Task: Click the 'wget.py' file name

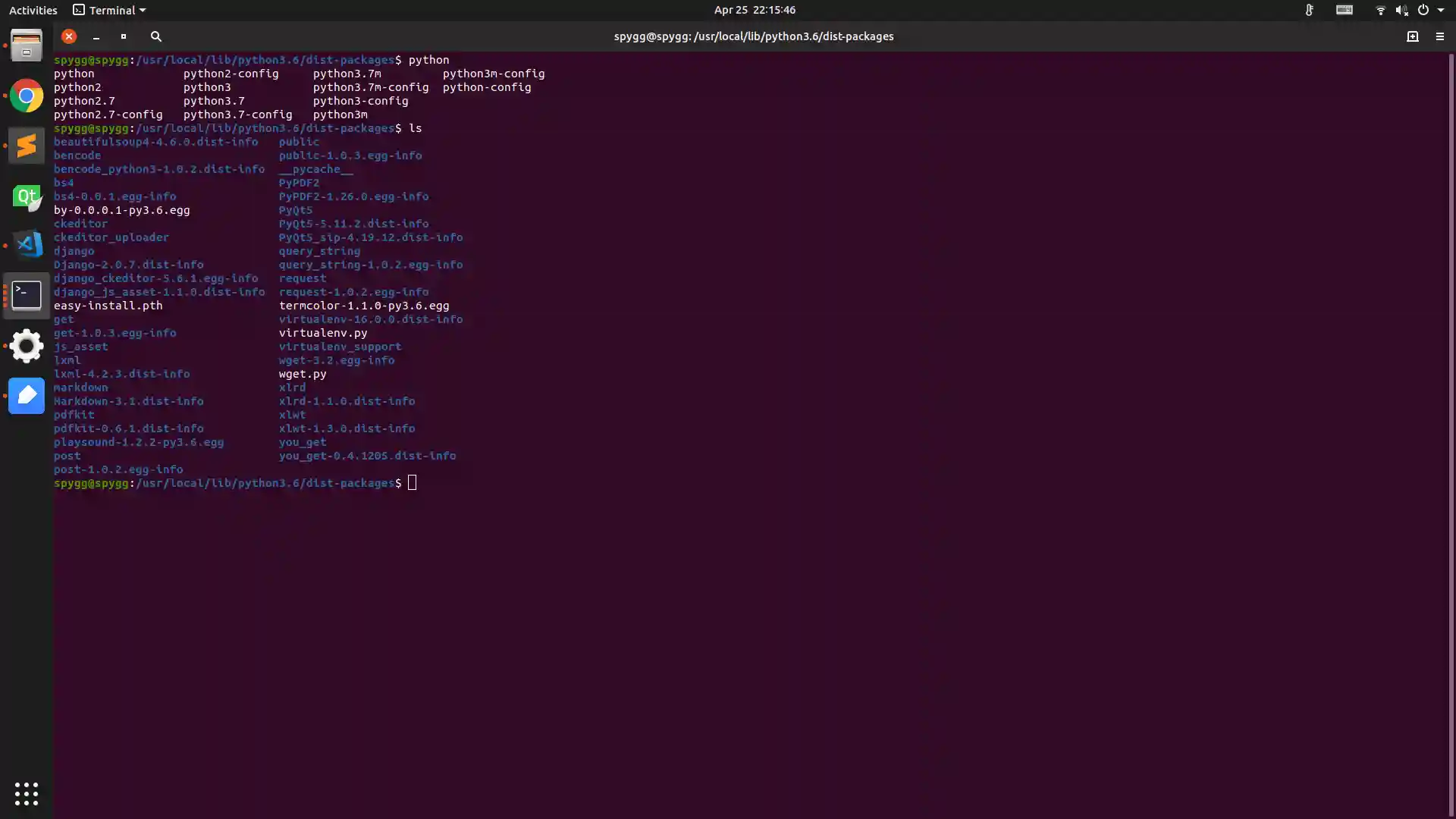Action: click(303, 374)
